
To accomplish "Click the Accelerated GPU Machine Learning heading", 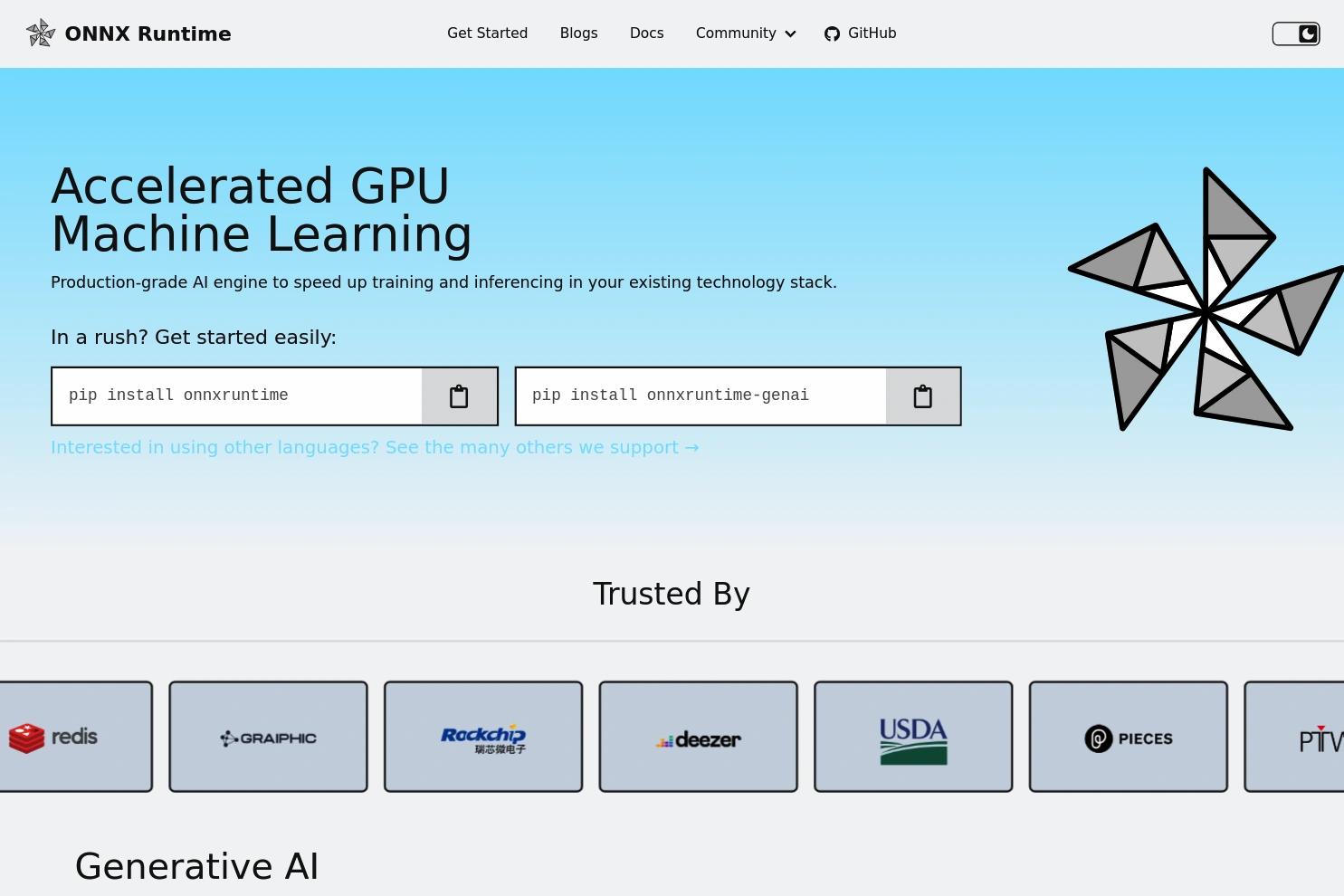I will pyautogui.click(x=262, y=210).
